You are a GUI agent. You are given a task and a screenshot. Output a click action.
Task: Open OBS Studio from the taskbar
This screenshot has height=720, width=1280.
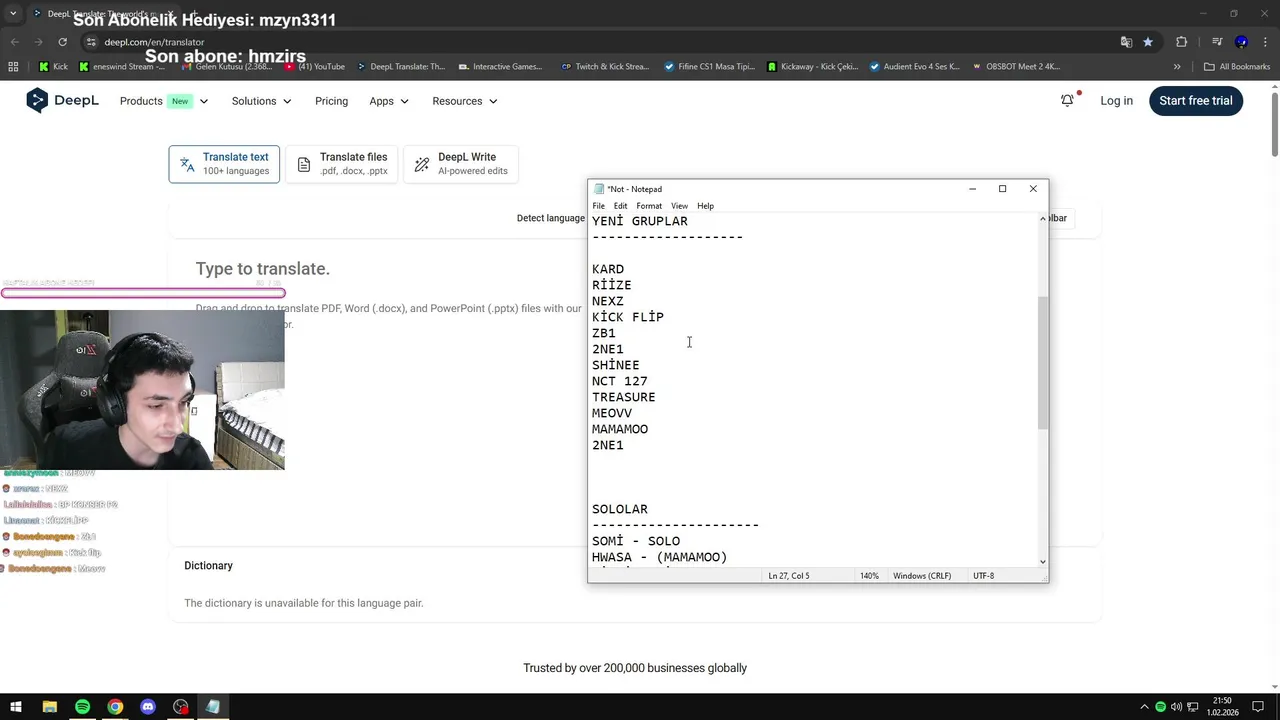tap(181, 707)
